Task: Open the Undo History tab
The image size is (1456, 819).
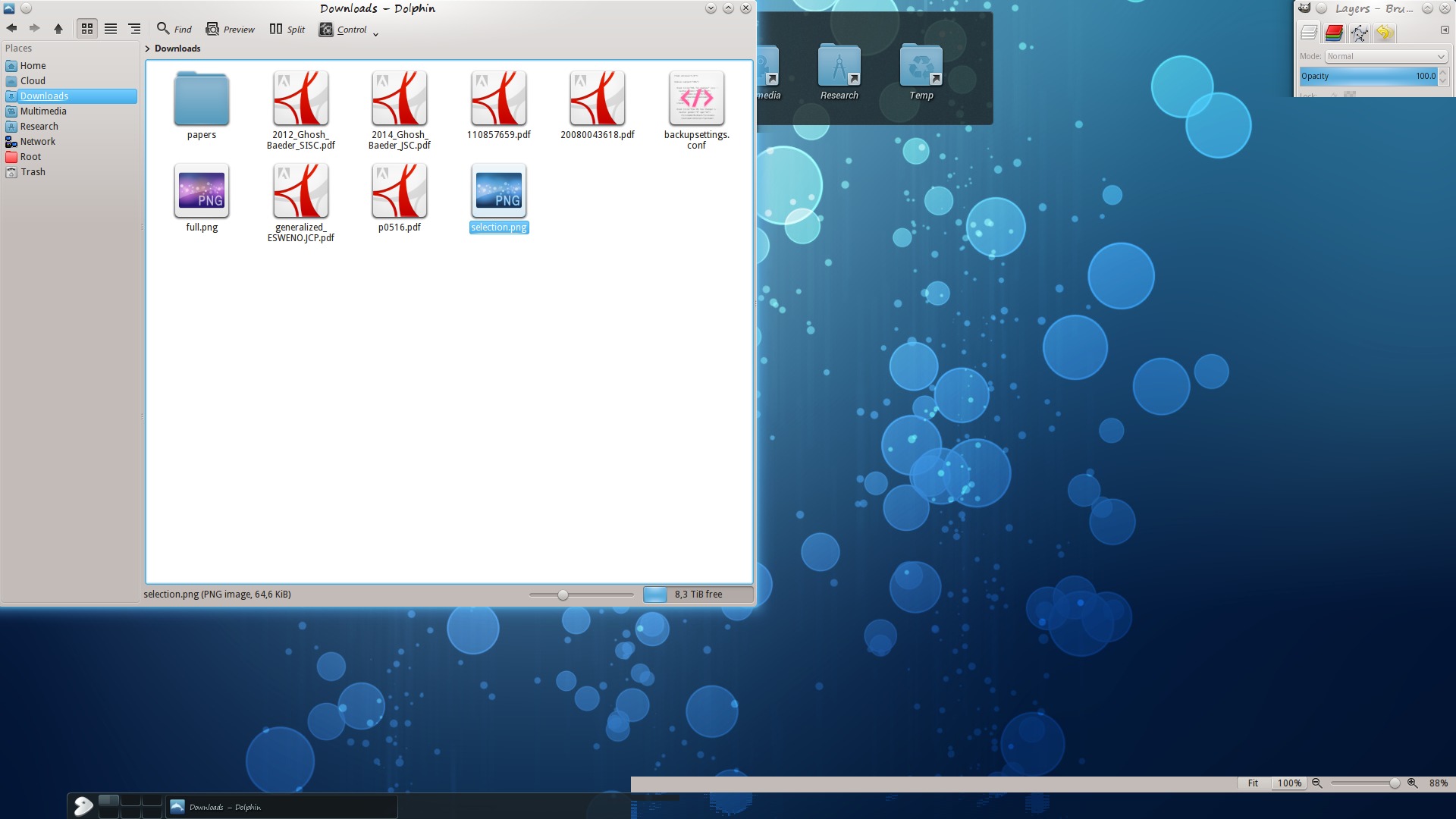Action: (1384, 33)
